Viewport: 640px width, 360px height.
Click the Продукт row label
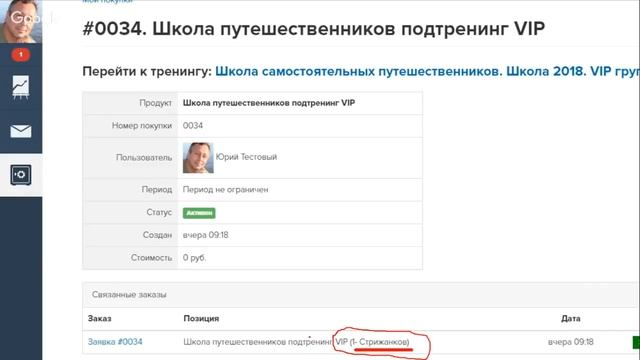point(156,103)
